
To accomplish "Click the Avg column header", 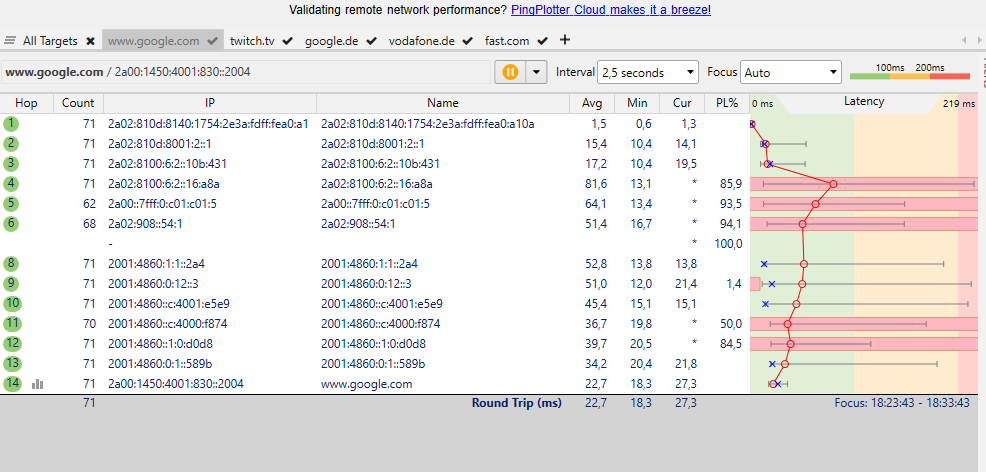I will [592, 103].
